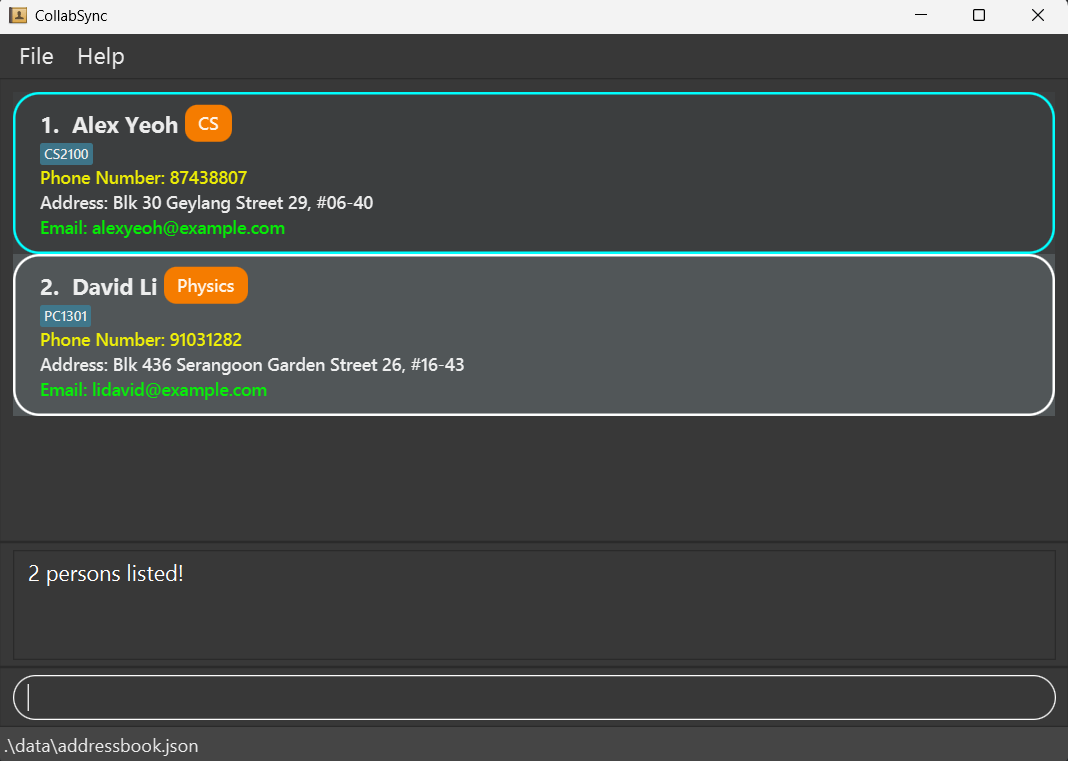Open the File menu
The width and height of the screenshot is (1068, 761).
(x=36, y=56)
